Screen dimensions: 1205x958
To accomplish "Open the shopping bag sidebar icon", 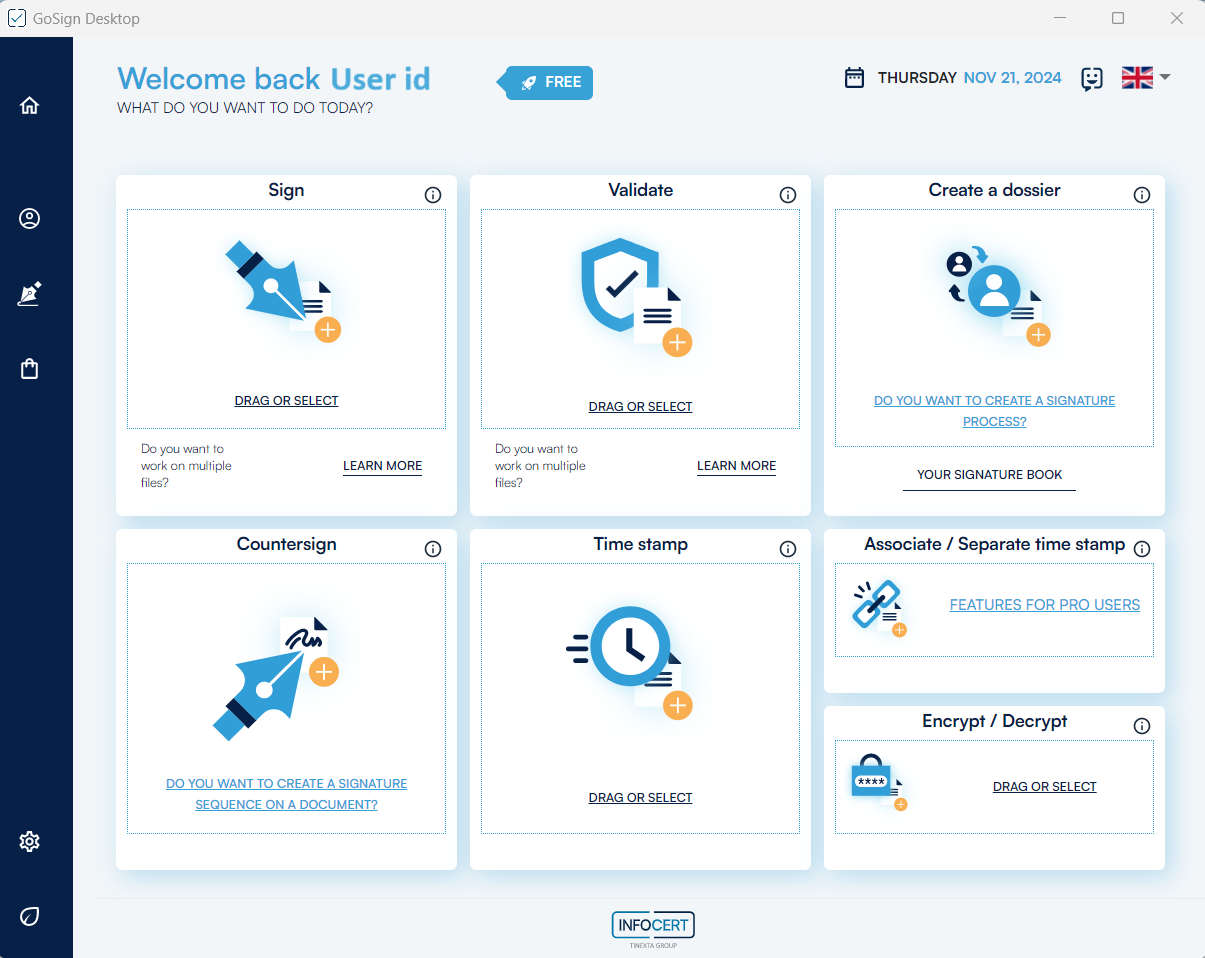I will tap(29, 369).
